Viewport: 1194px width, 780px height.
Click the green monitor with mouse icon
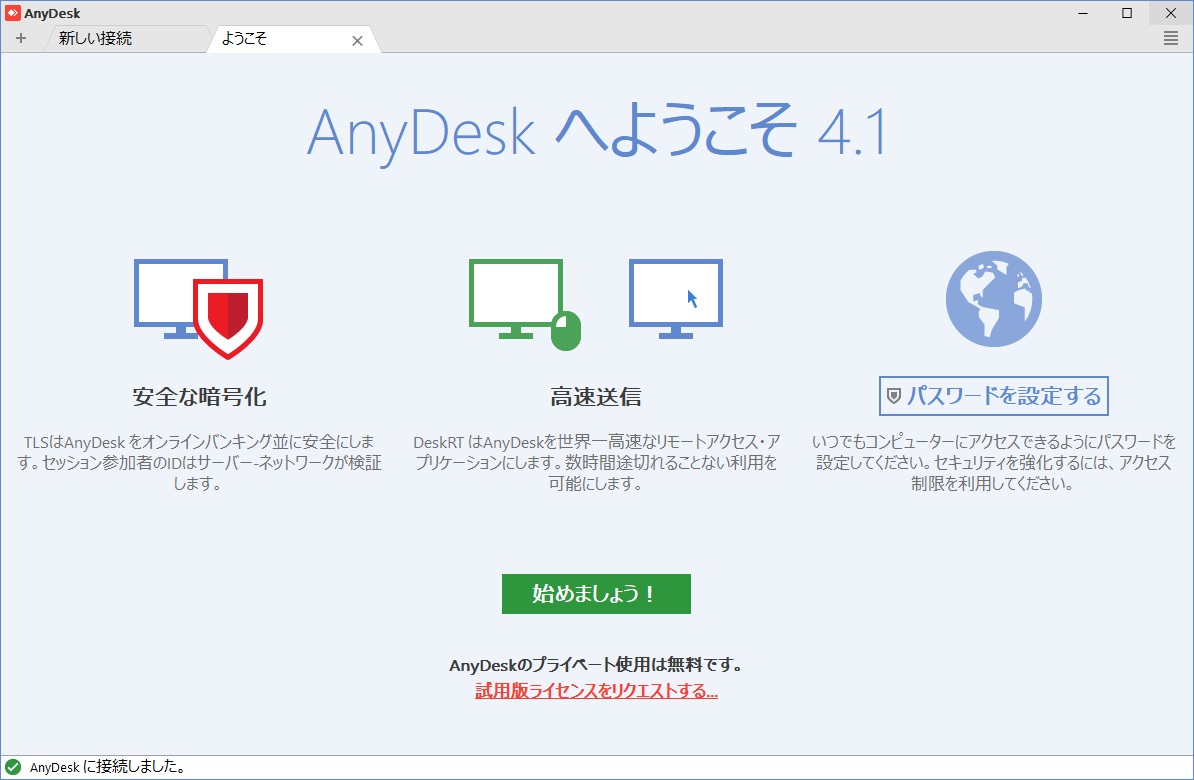524,304
